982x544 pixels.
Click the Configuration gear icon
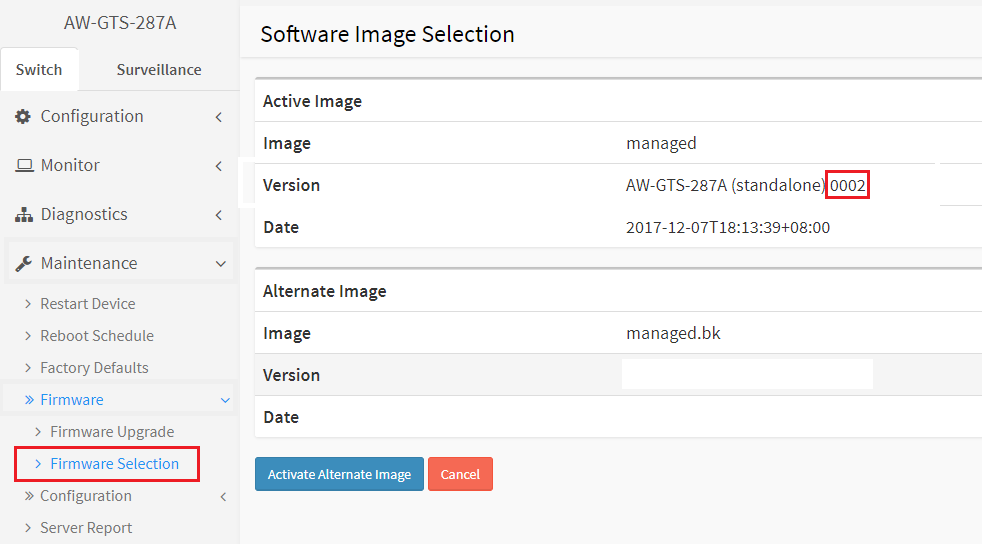23,116
